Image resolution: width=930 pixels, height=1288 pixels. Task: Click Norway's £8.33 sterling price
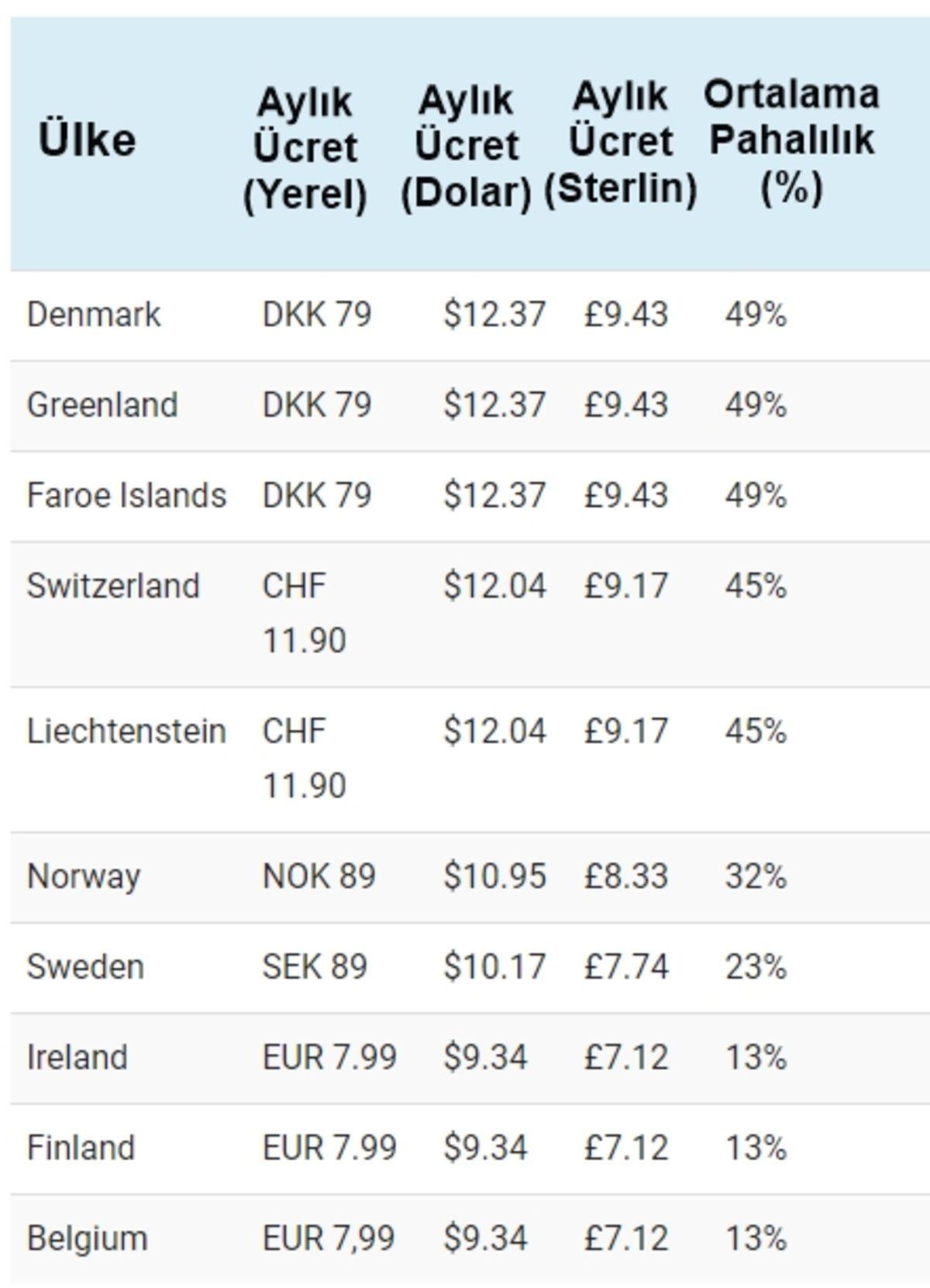[x=625, y=876]
